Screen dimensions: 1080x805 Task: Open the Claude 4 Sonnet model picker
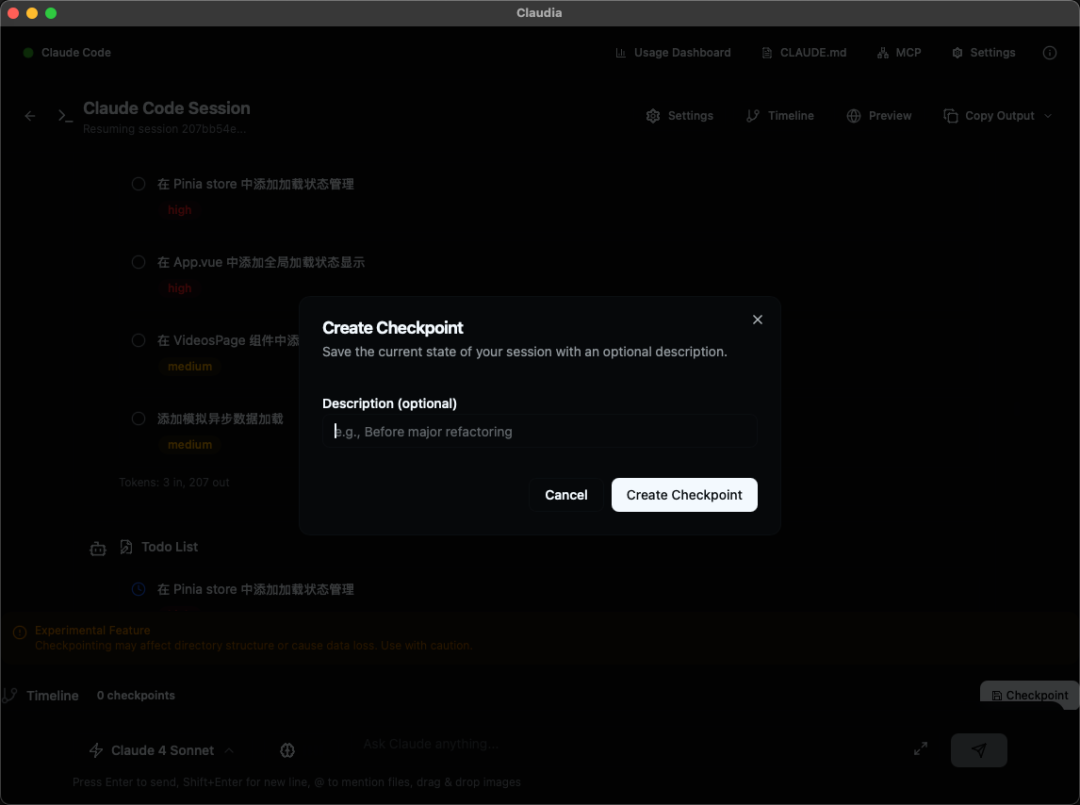click(163, 751)
